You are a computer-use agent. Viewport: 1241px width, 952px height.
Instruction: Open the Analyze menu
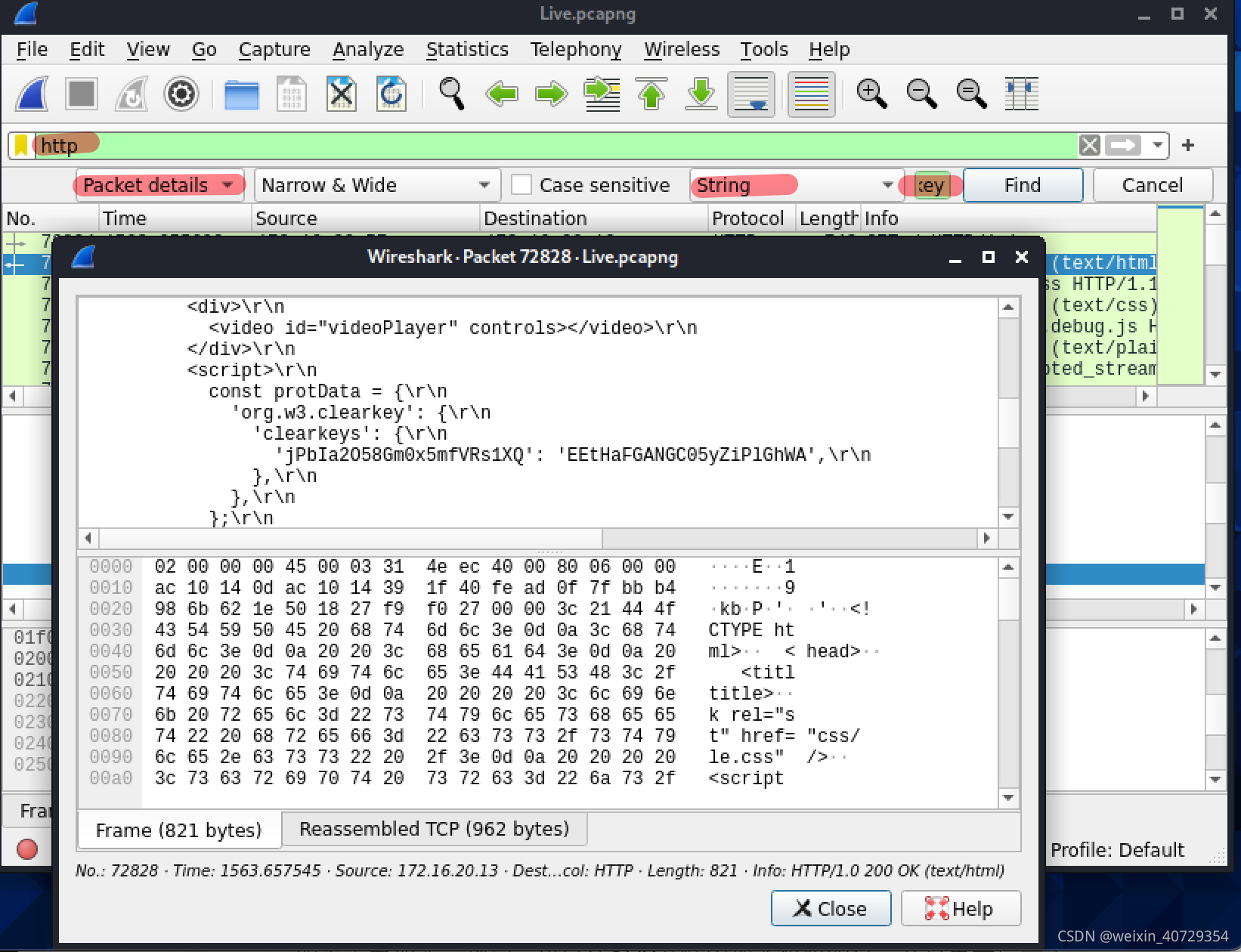368,49
